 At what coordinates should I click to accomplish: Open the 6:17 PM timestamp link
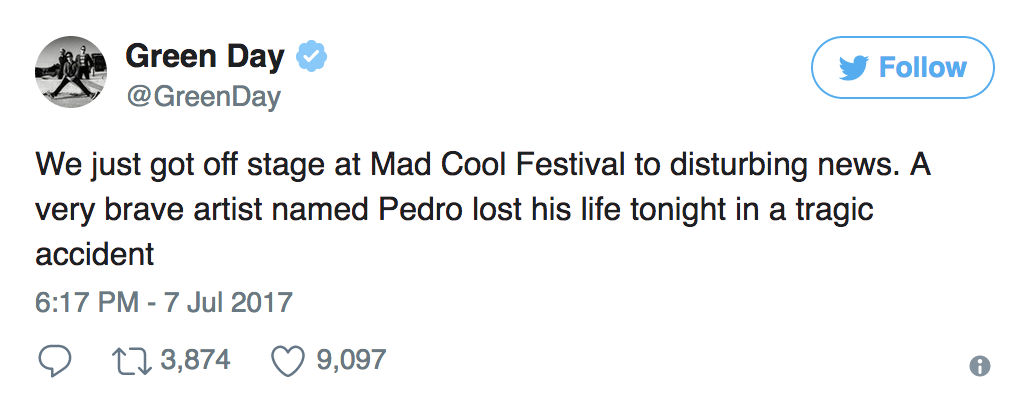[87, 303]
